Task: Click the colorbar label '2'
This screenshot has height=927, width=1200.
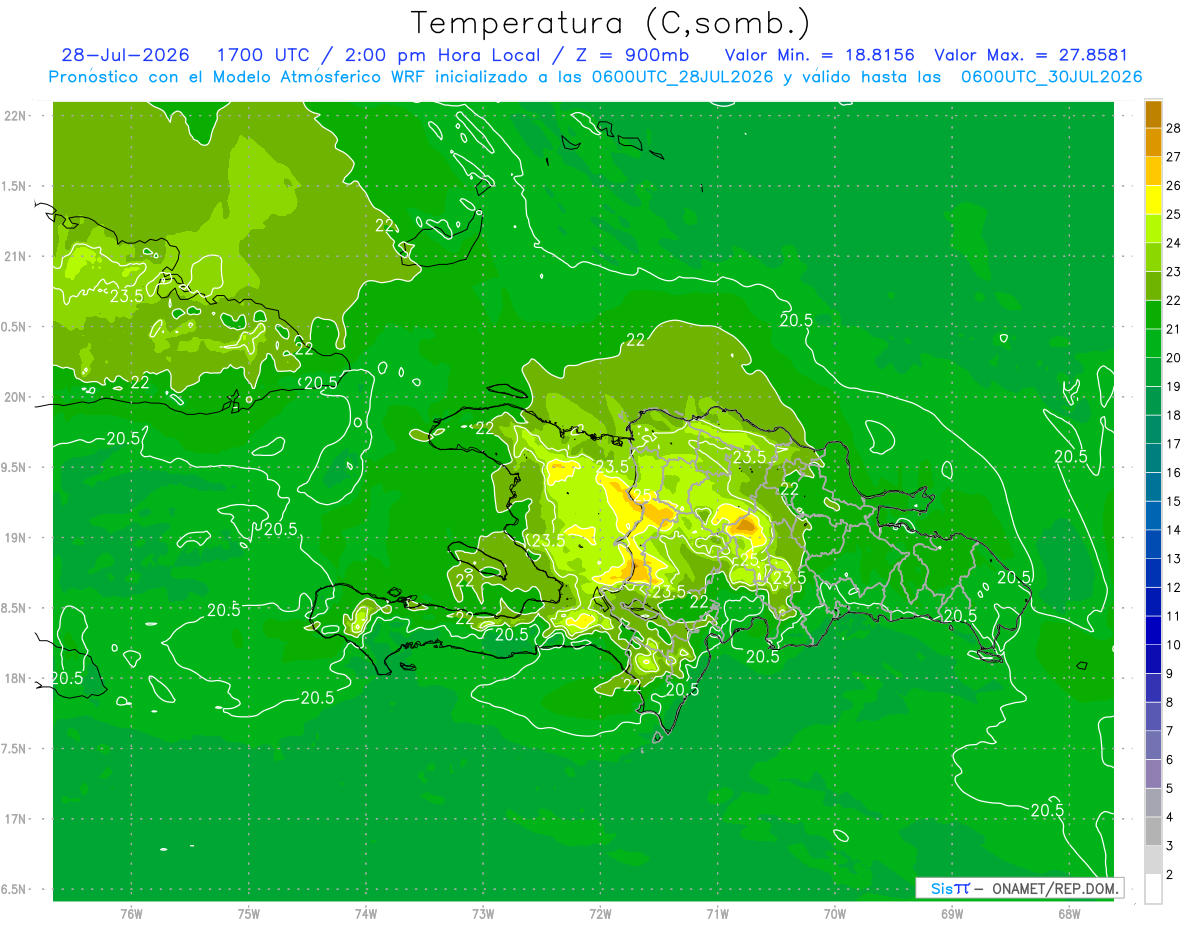Action: coord(1170,875)
